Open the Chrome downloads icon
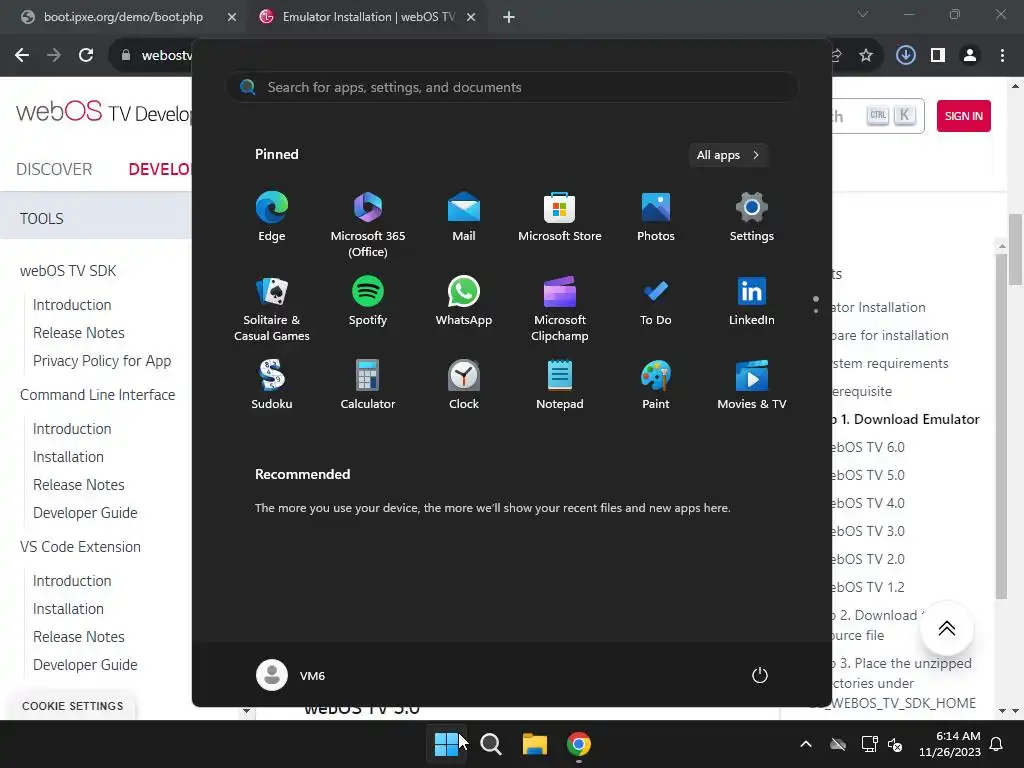Screen dimensions: 1024x768 pyautogui.click(x=905, y=56)
